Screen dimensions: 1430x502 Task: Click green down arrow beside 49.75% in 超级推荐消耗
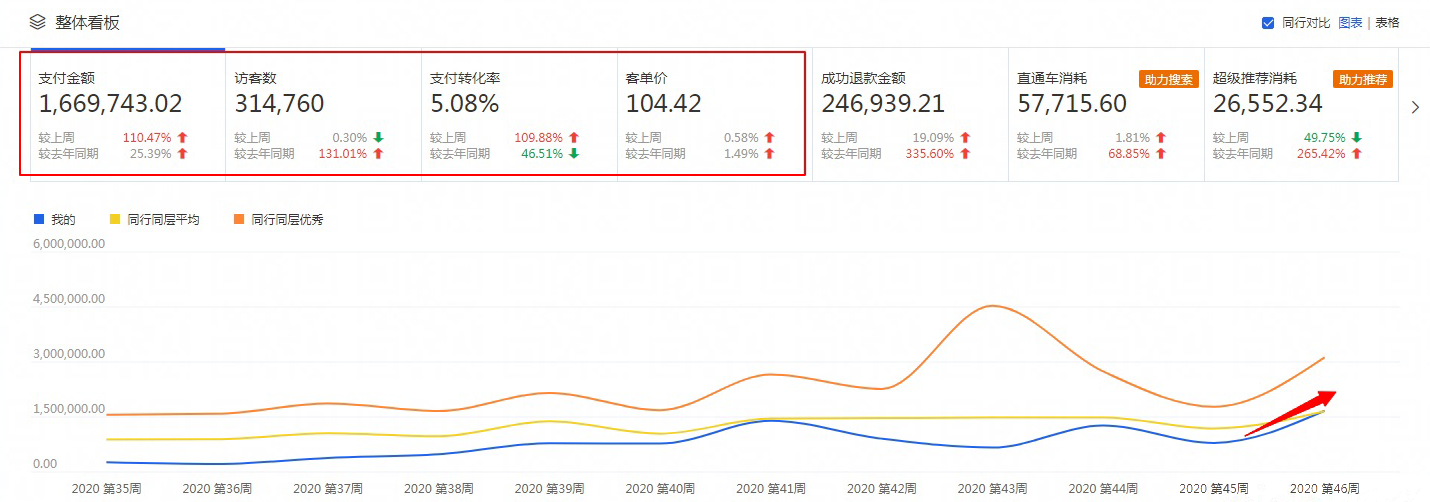(1357, 138)
